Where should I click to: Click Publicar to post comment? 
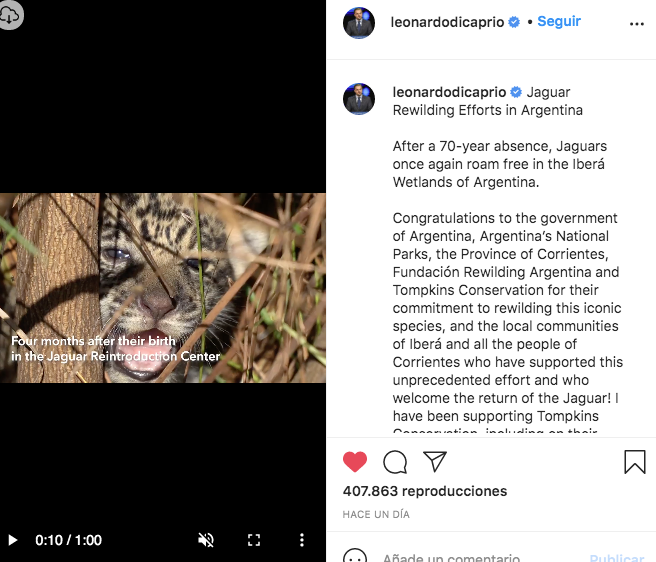click(x=616, y=557)
